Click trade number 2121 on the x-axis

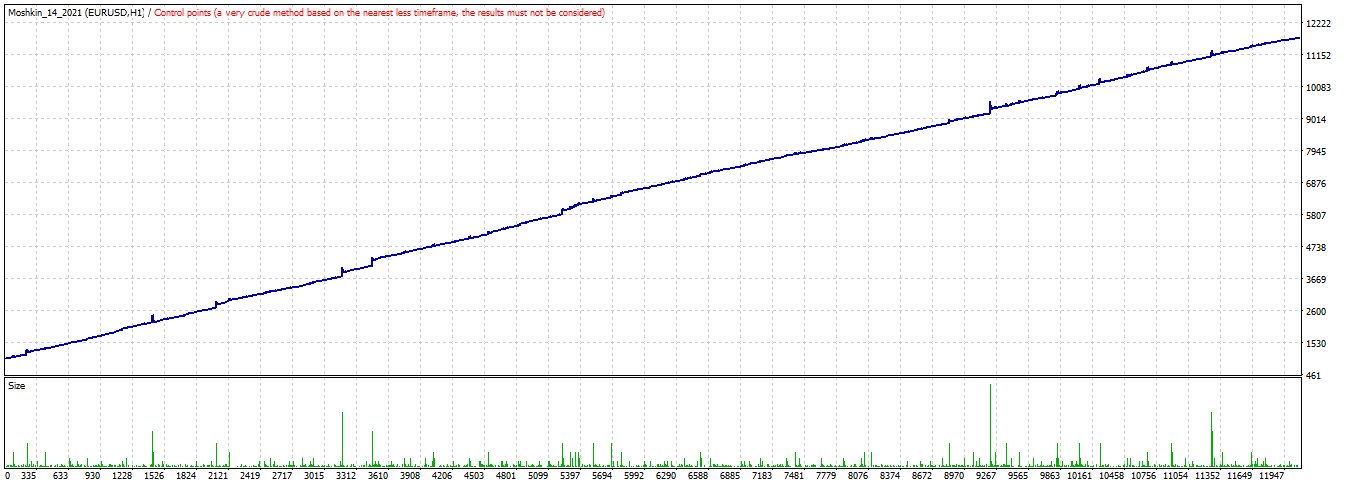tap(218, 477)
